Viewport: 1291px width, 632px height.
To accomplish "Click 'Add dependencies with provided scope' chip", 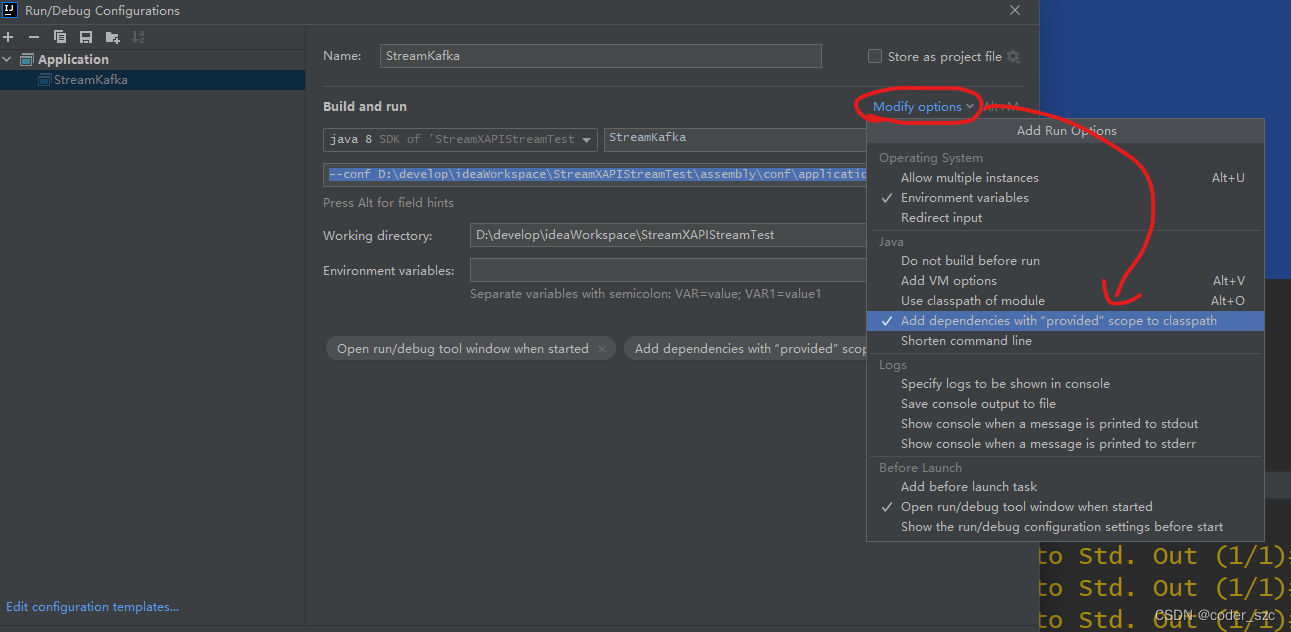I will tap(745, 349).
